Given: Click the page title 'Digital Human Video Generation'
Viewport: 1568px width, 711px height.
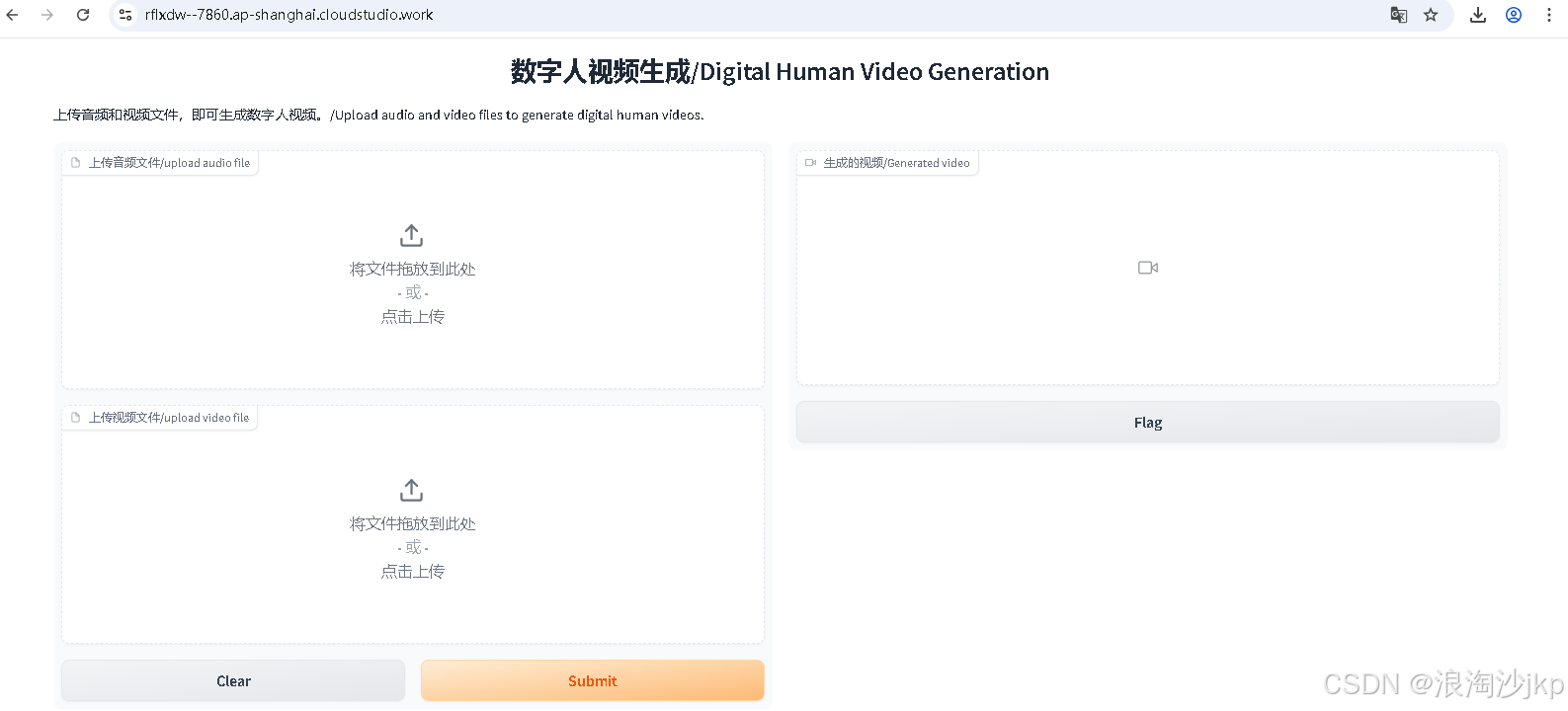Looking at the screenshot, I should [874, 72].
